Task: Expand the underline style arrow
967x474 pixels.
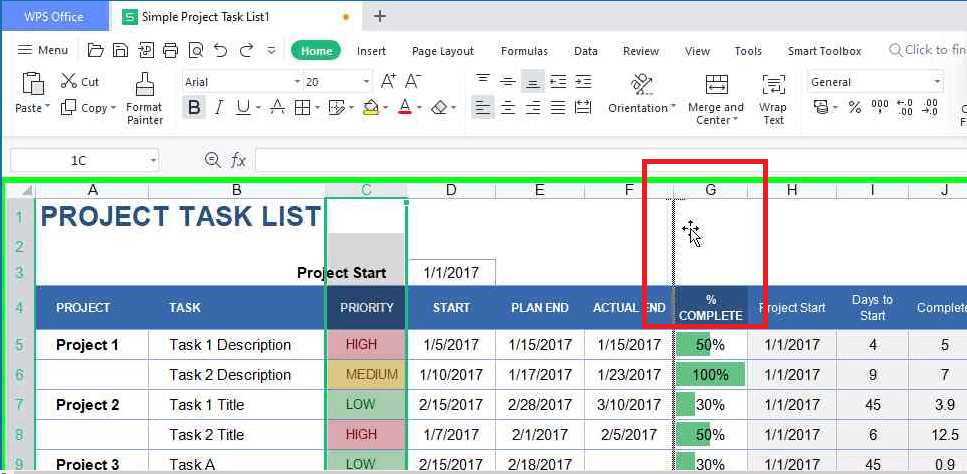Action: pos(258,108)
